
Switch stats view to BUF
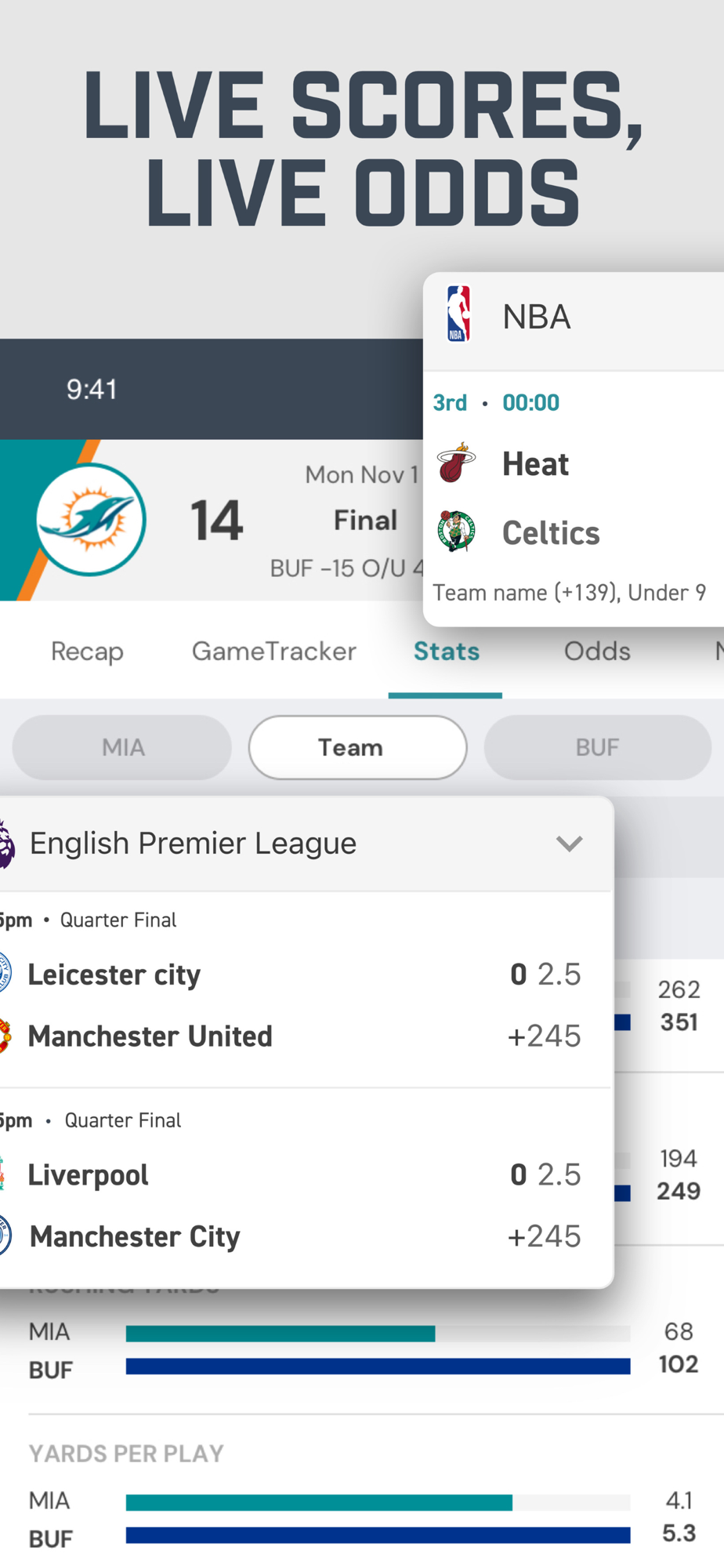pos(598,747)
